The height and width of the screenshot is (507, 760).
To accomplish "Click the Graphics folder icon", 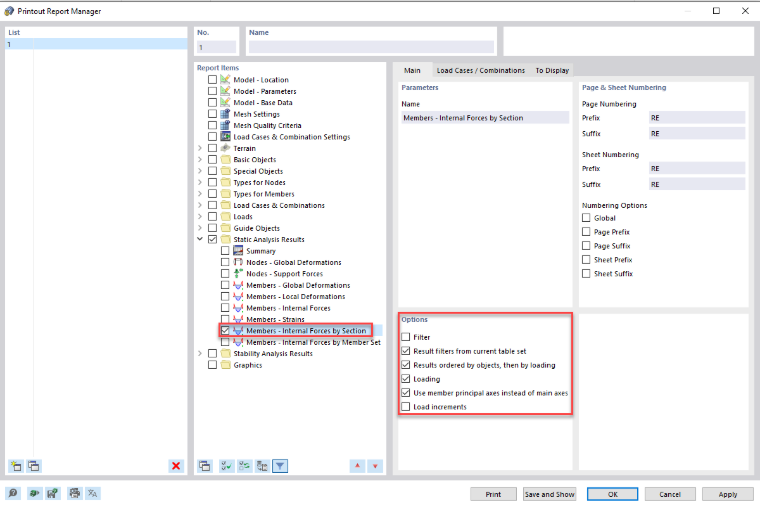I will coord(225,365).
